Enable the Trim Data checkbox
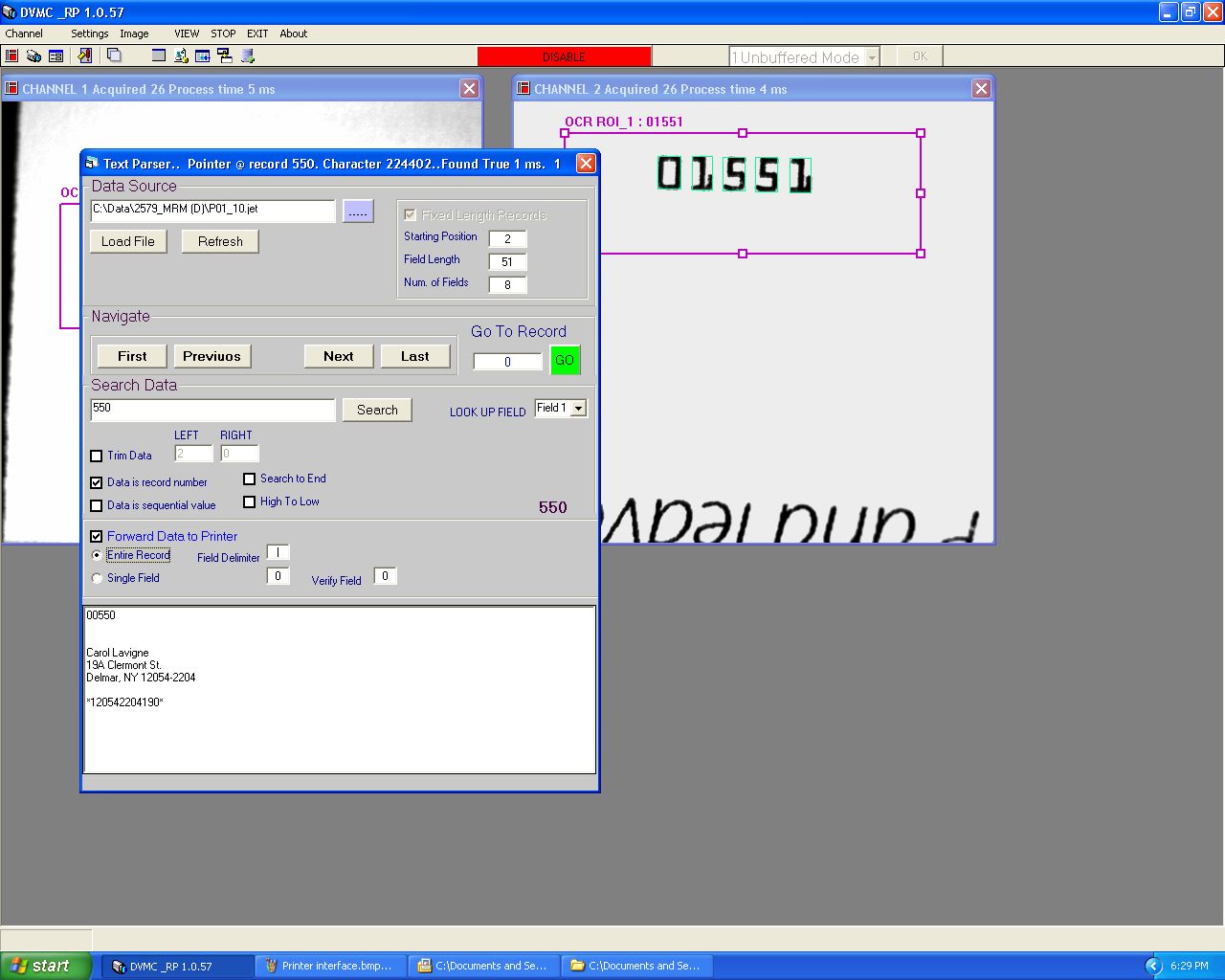The image size is (1225, 980). tap(96, 457)
